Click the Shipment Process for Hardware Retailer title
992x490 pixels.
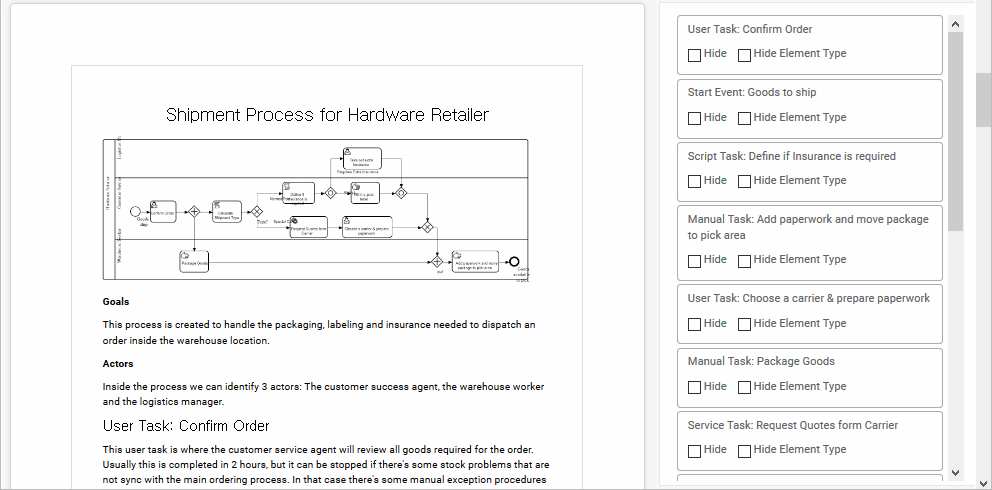tap(327, 115)
